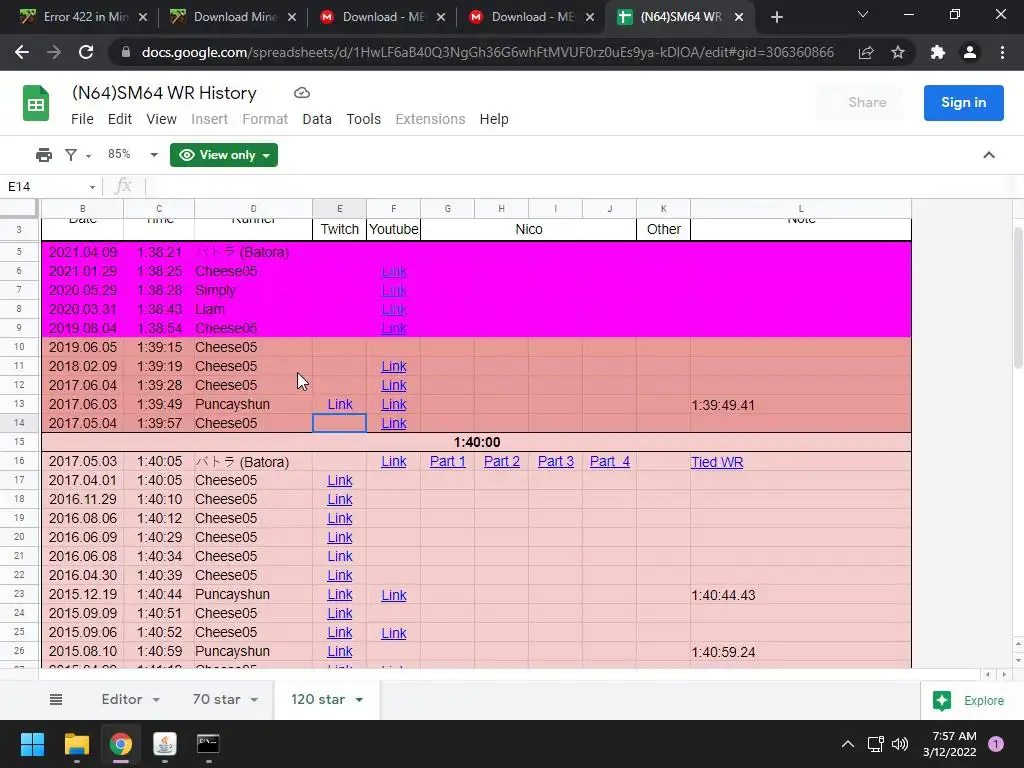This screenshot has height=768, width=1024.
Task: Open the 70 star tab menu arrow
Action: pyautogui.click(x=254, y=700)
